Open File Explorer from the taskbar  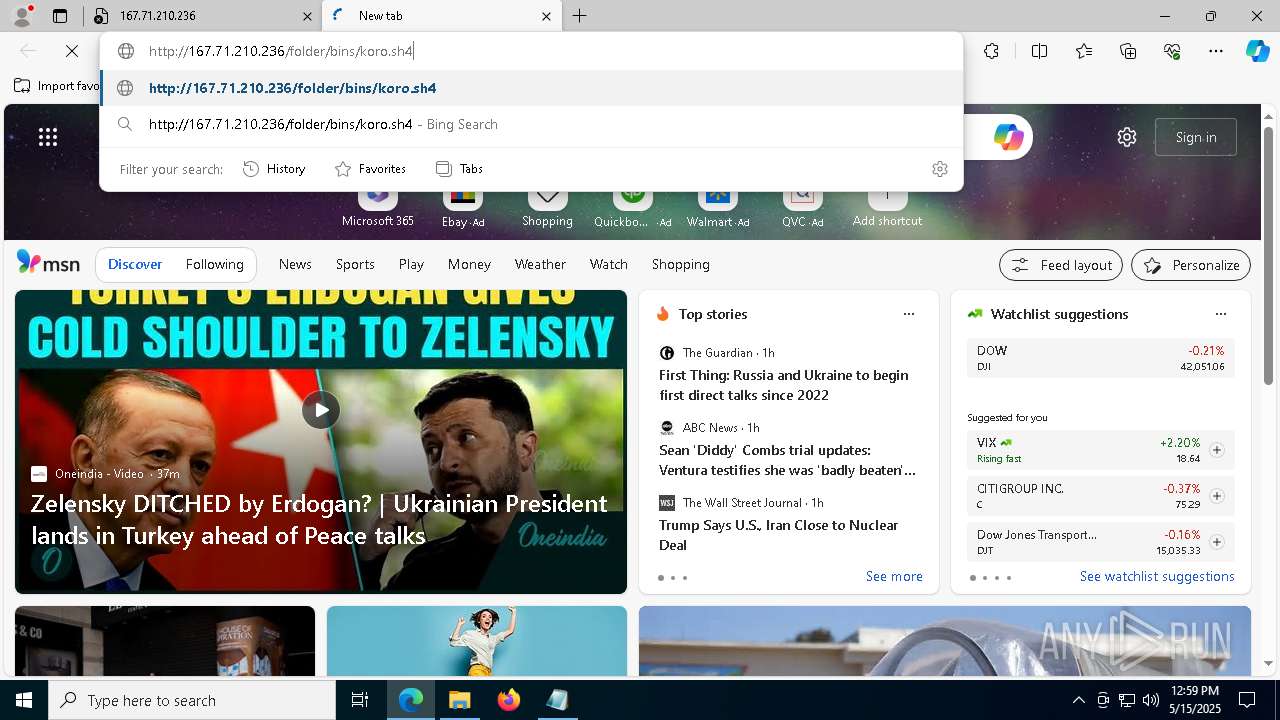click(460, 700)
